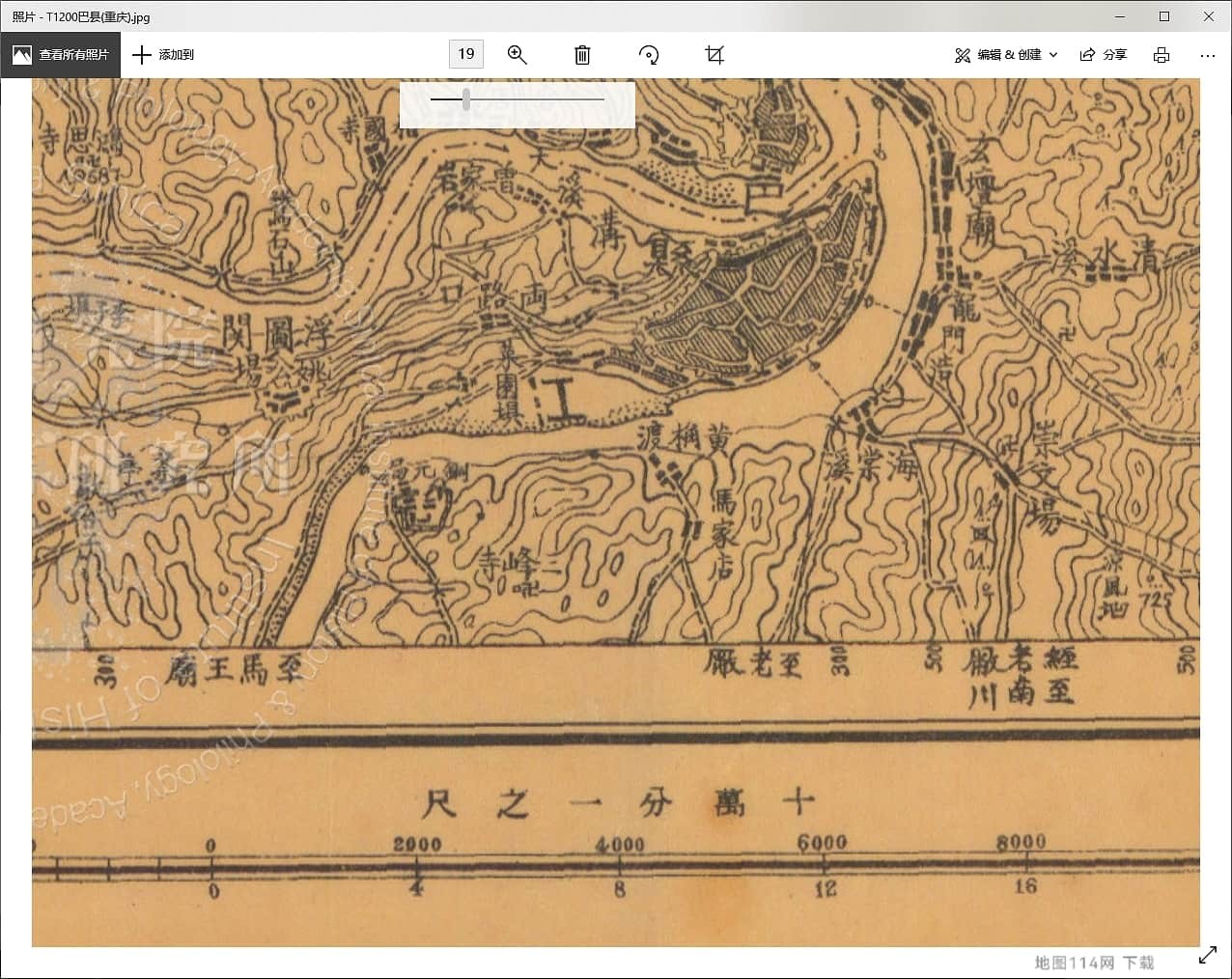The height and width of the screenshot is (979, 1232).
Task: Rotate the image with the rotate icon
Action: (649, 55)
